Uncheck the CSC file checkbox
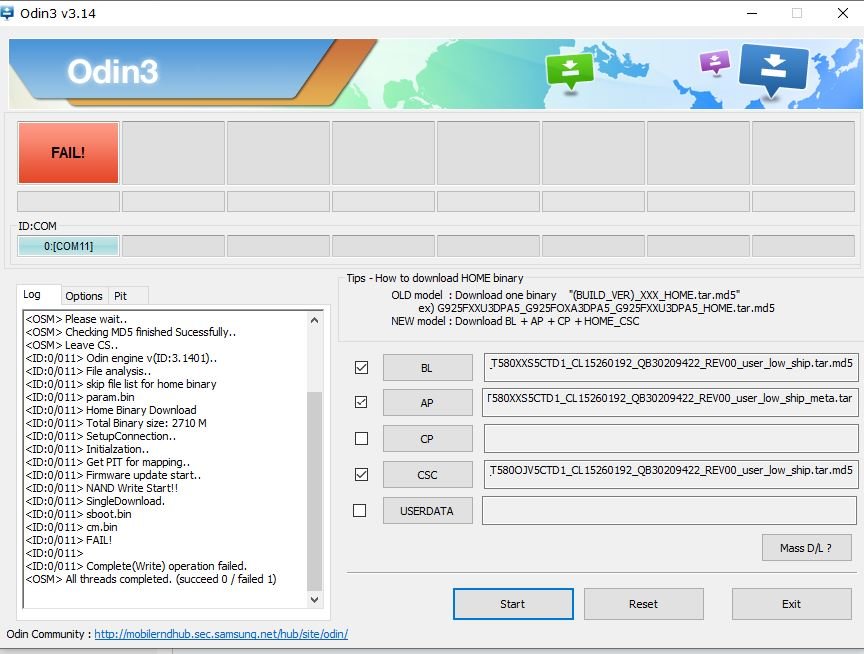Screen dimensions: 864x654 click(x=361, y=474)
